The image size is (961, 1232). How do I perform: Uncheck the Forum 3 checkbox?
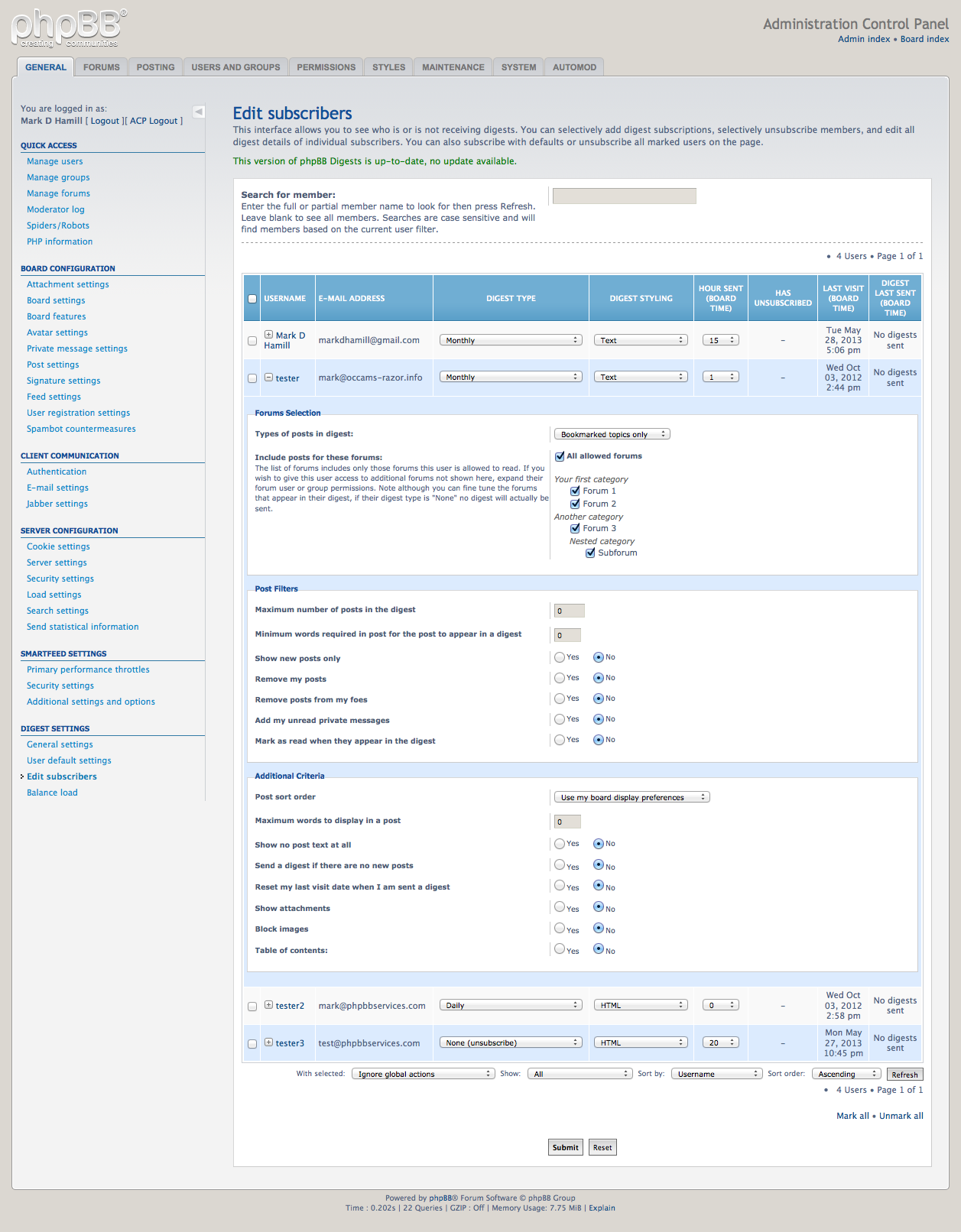(x=575, y=529)
